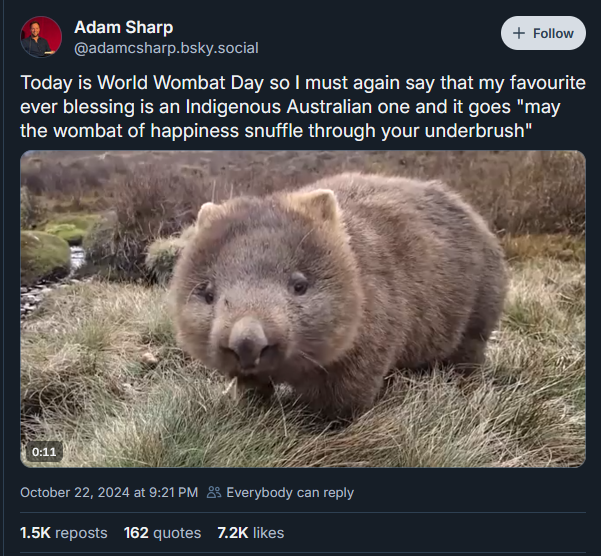This screenshot has width=601, height=556.
Task: Click the people icon beside reply settings
Action: point(213,492)
